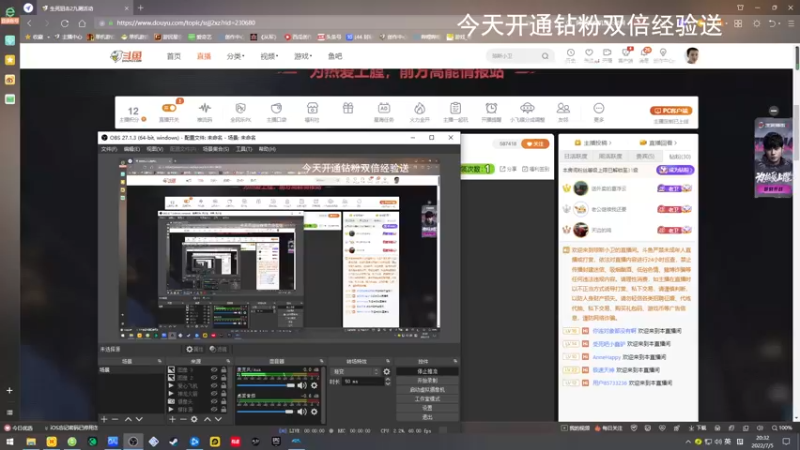
Task: Open the 文件 menu in OBS
Action: tap(109, 149)
